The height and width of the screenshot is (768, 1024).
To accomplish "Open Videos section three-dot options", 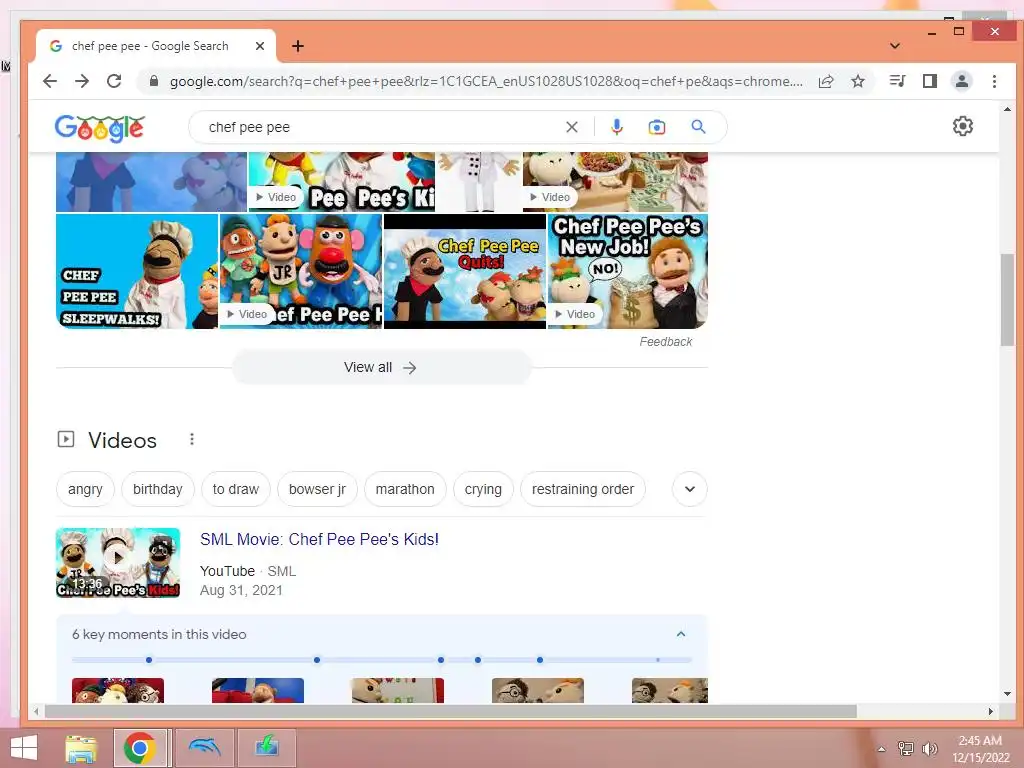I will click(191, 440).
